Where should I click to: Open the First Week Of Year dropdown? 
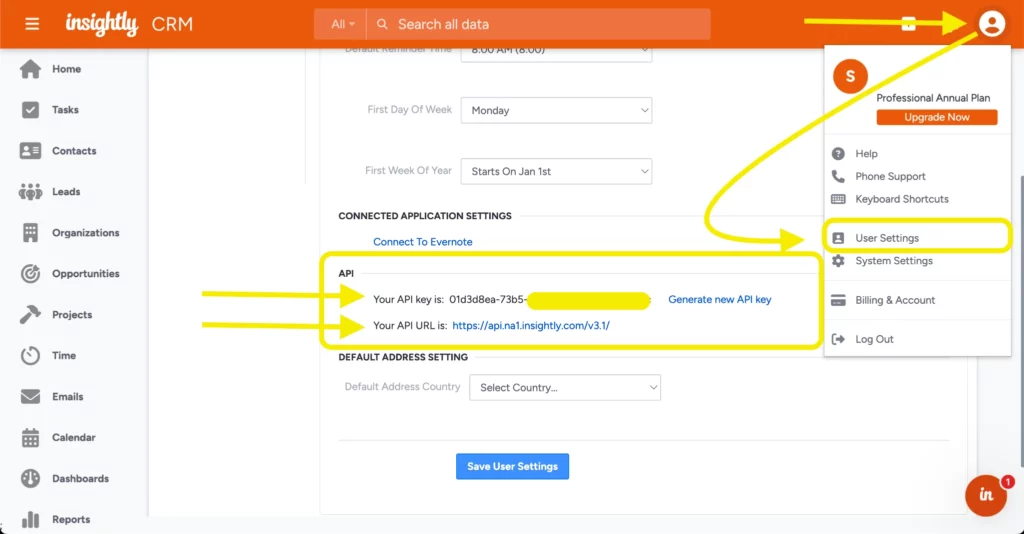click(556, 171)
